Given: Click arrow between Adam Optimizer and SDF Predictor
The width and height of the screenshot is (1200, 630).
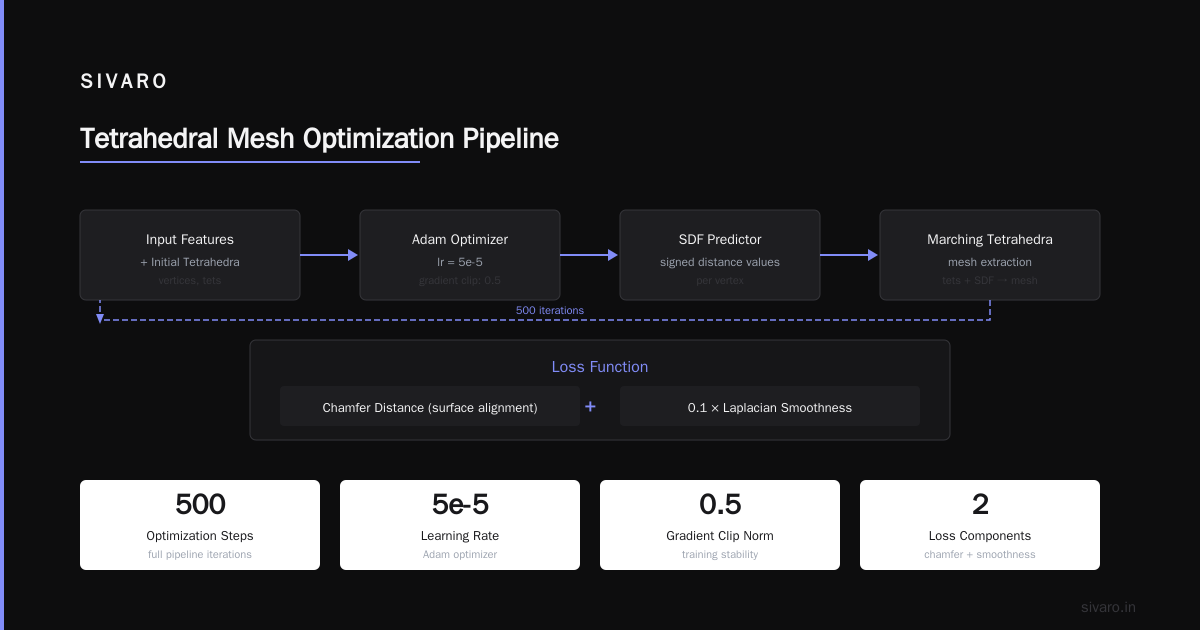Looking at the screenshot, I should pyautogui.click(x=589, y=255).
